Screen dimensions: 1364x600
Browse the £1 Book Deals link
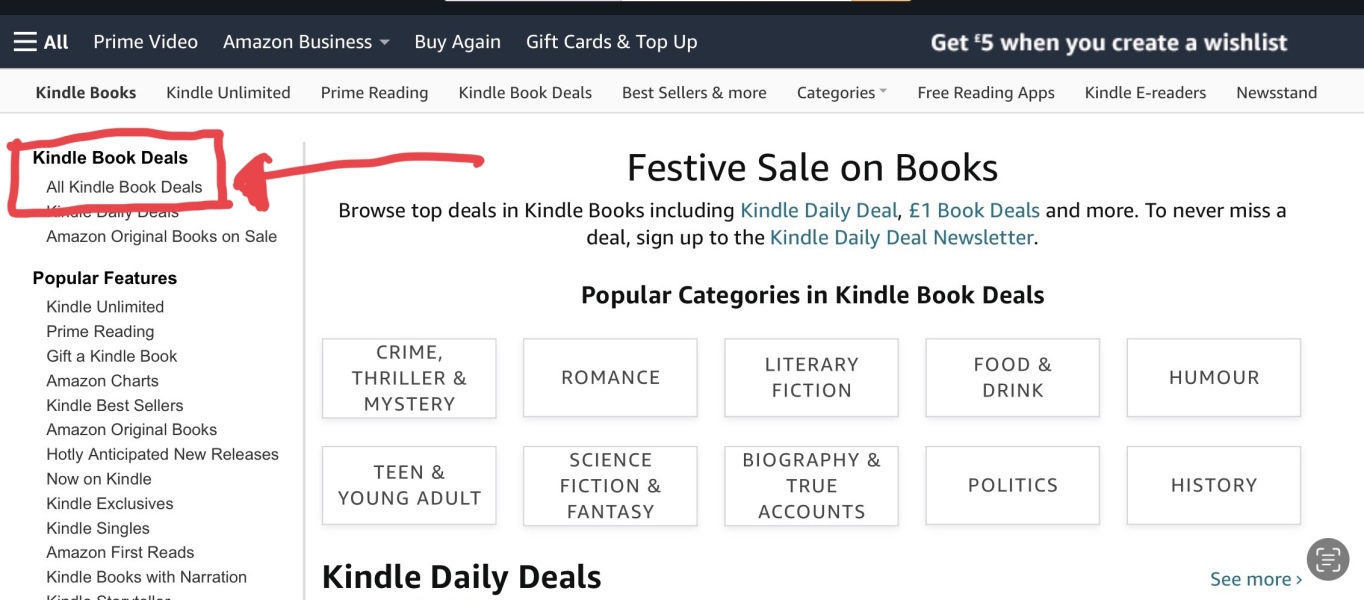click(974, 210)
